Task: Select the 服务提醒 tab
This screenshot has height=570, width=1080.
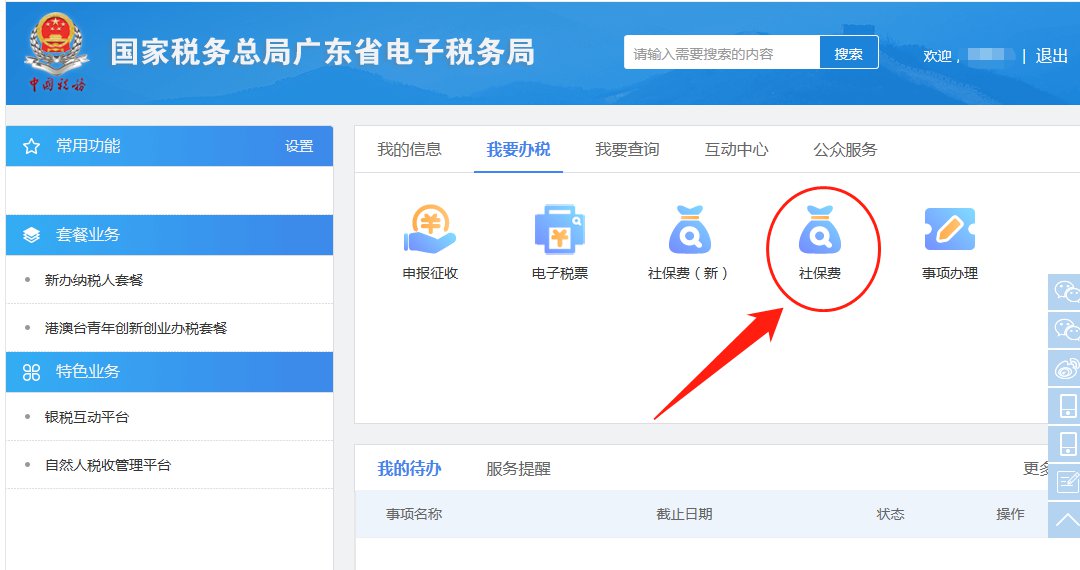Action: 518,469
